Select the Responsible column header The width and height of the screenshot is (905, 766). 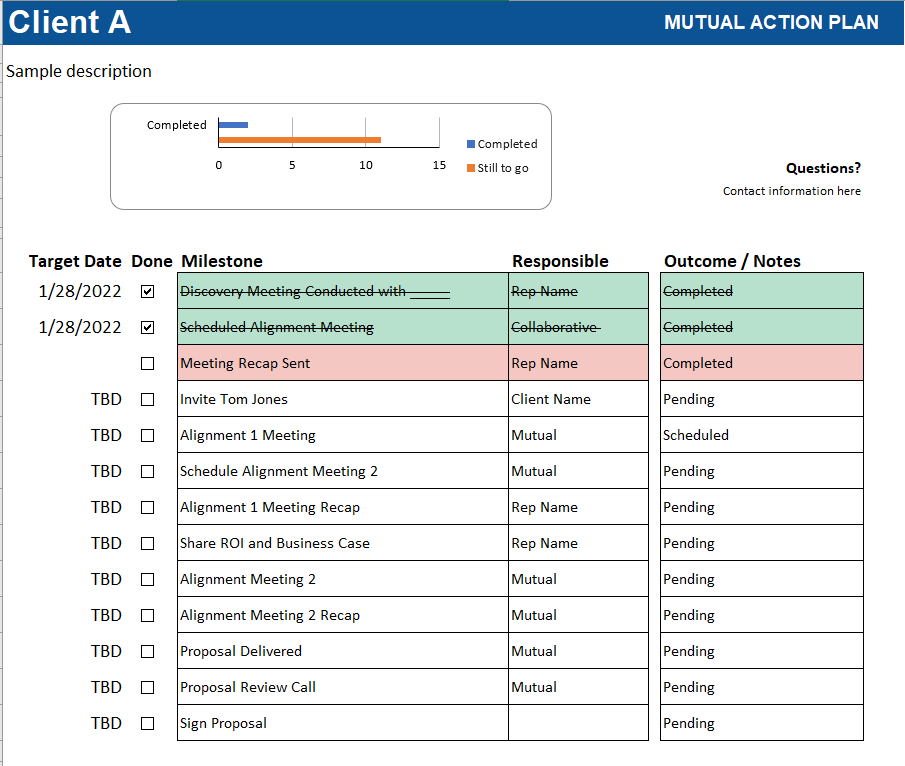pyautogui.click(x=560, y=261)
